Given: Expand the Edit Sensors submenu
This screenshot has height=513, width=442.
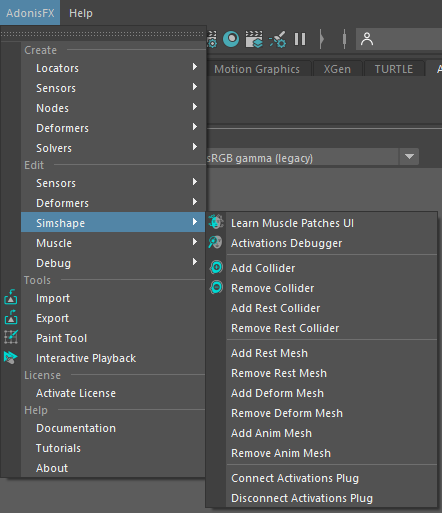Looking at the screenshot, I should 113,183.
